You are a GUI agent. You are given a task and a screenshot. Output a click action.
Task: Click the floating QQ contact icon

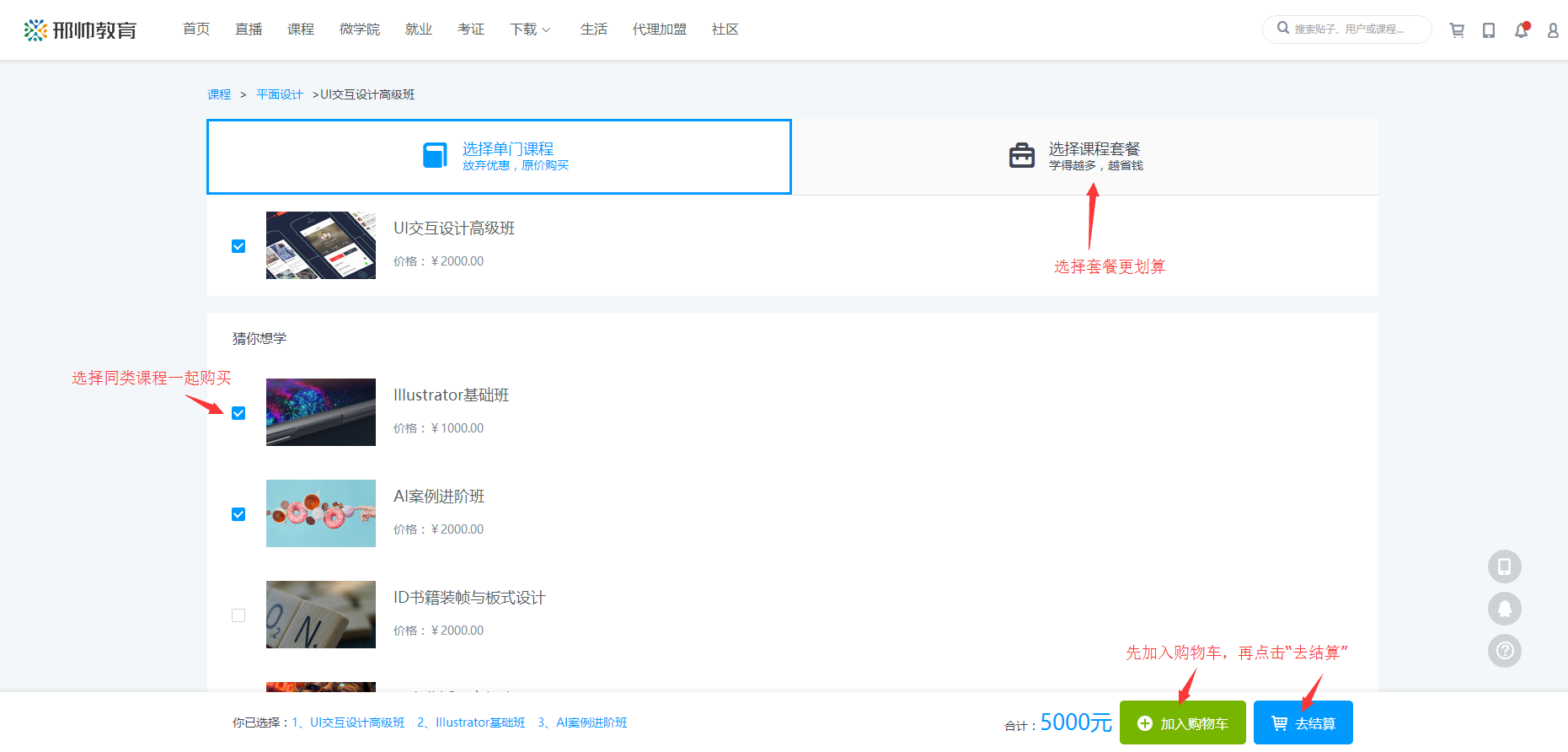(1504, 609)
